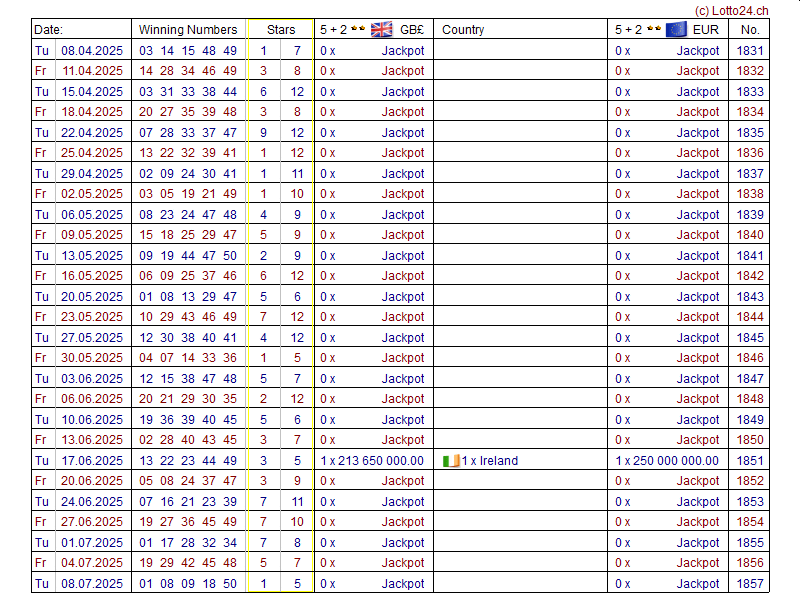
Task: Click the Winning Numbers column header
Action: pos(188,30)
